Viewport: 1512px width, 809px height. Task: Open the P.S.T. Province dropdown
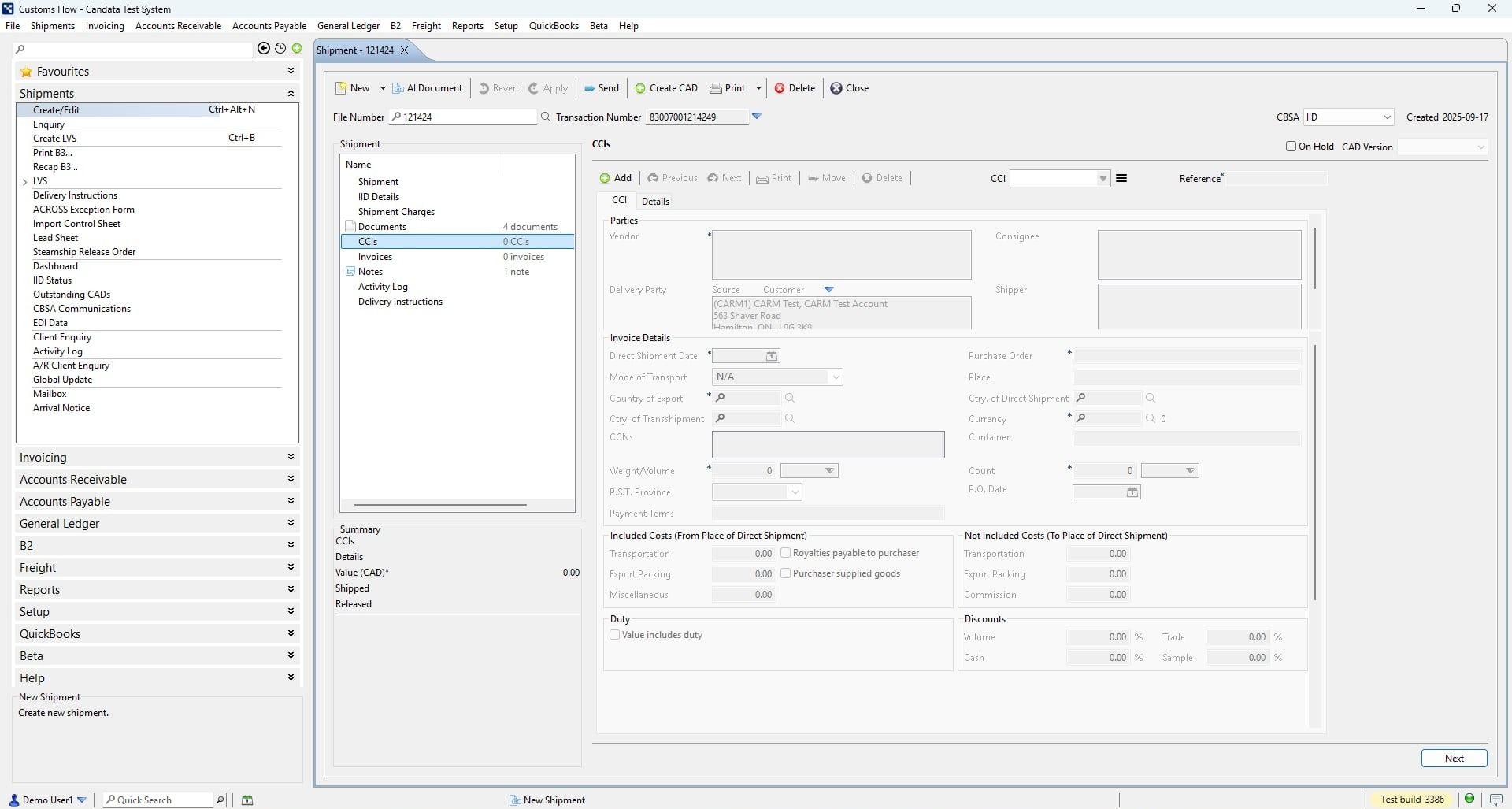pos(795,492)
